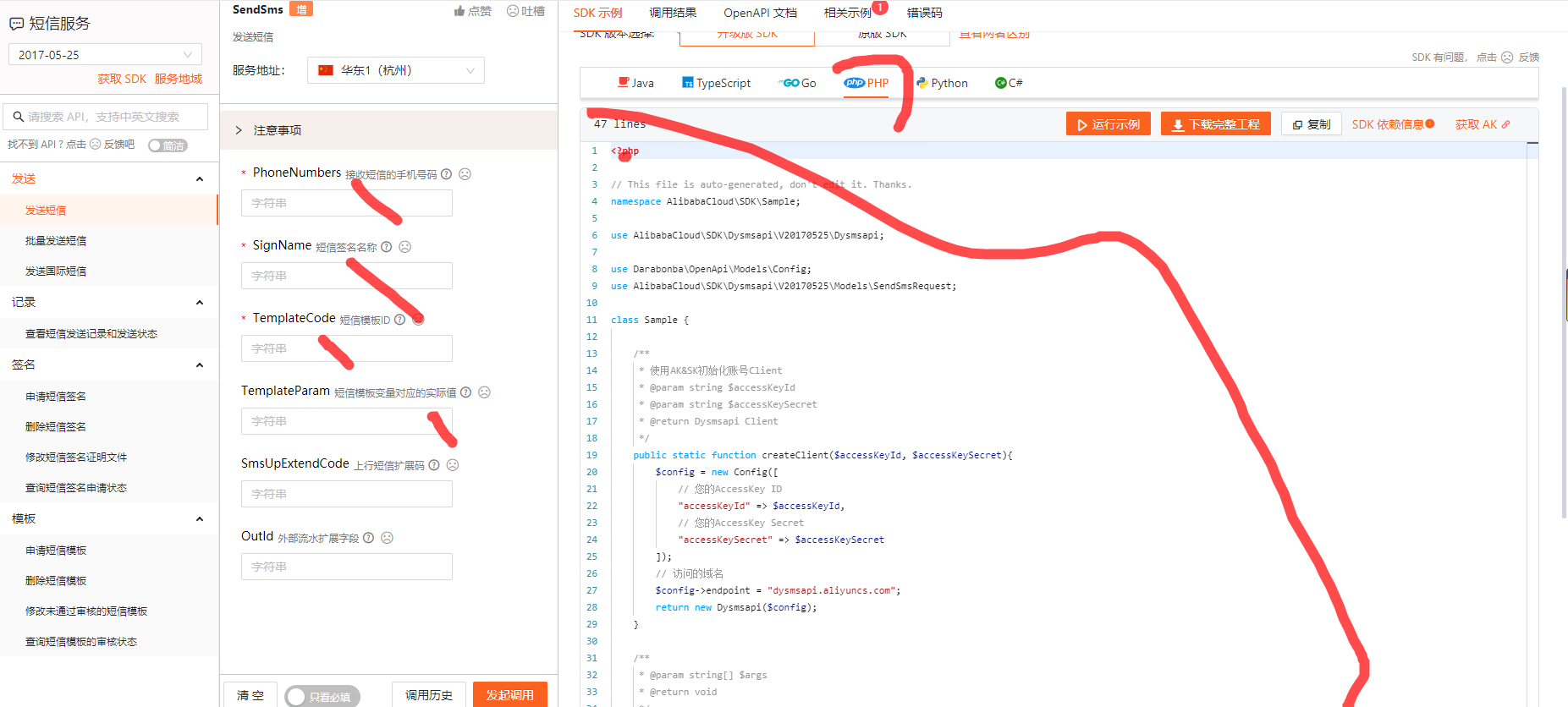Viewport: 1568px width, 707px height.
Task: Switch to the SDK 示例 tab
Action: (x=597, y=13)
